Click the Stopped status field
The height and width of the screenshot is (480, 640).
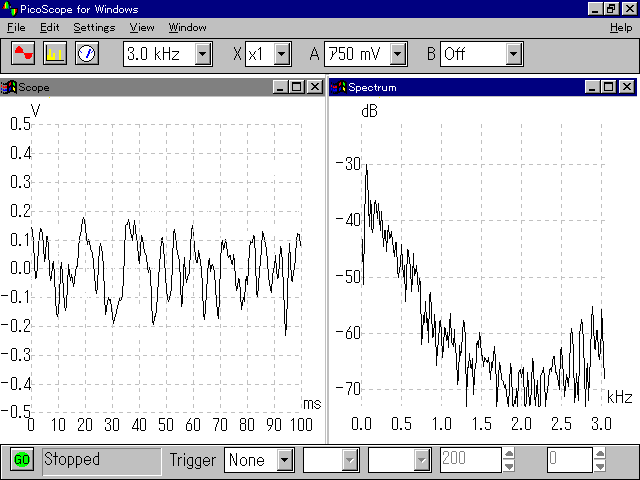tap(102, 461)
